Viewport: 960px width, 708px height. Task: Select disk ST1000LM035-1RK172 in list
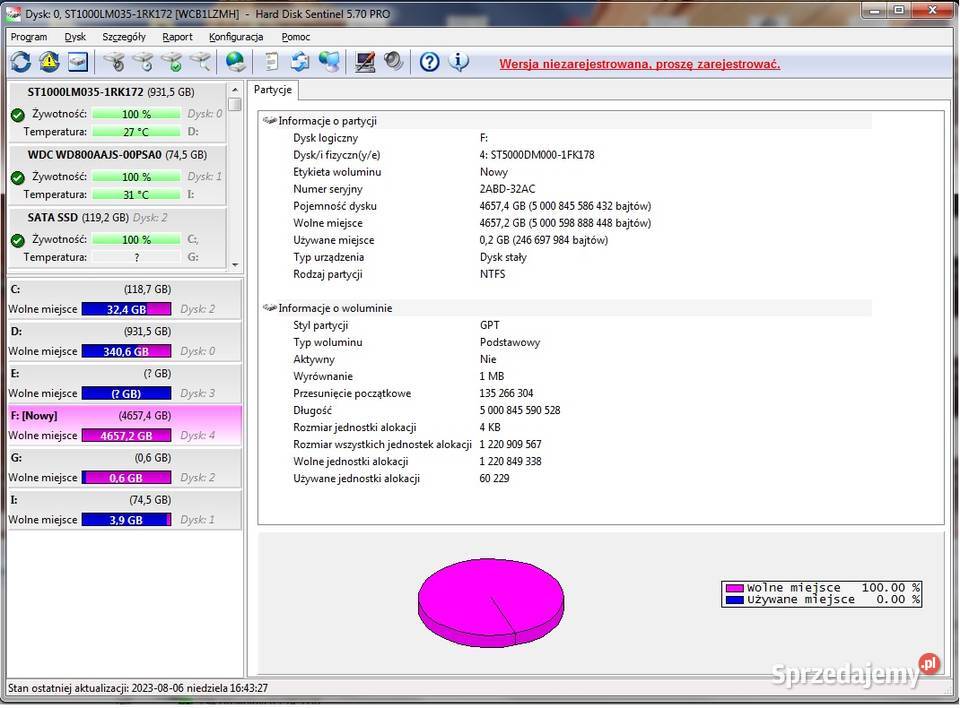[118, 111]
